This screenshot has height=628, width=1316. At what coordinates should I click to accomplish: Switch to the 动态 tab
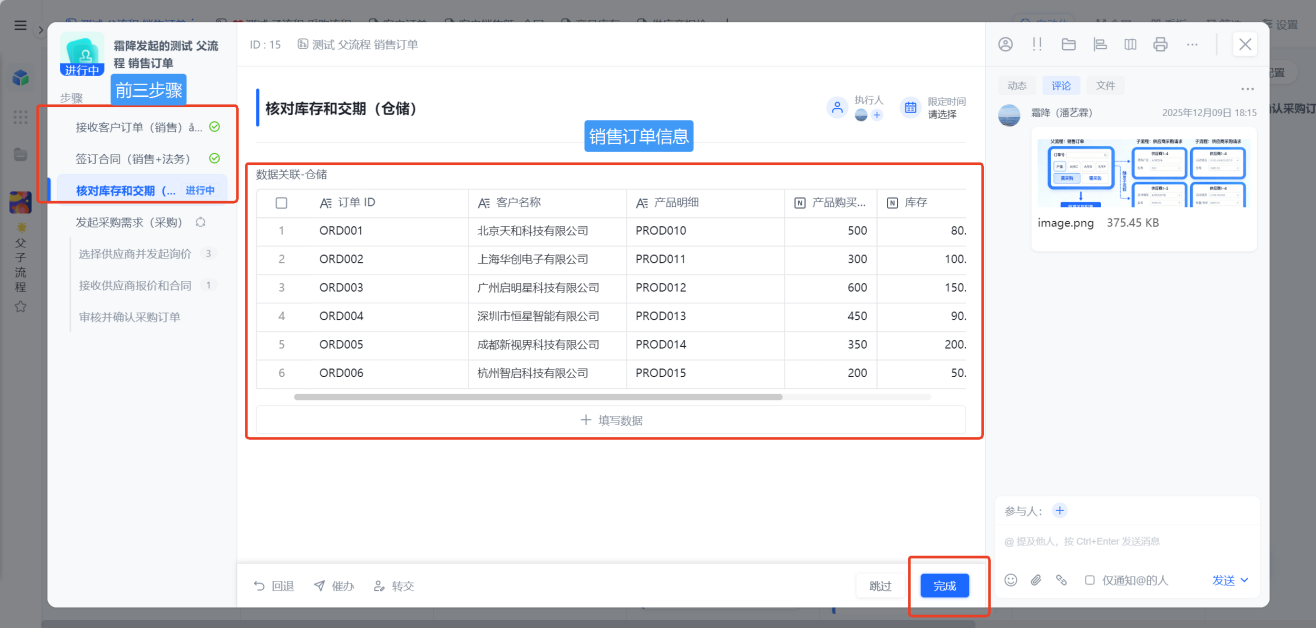[x=1017, y=86]
